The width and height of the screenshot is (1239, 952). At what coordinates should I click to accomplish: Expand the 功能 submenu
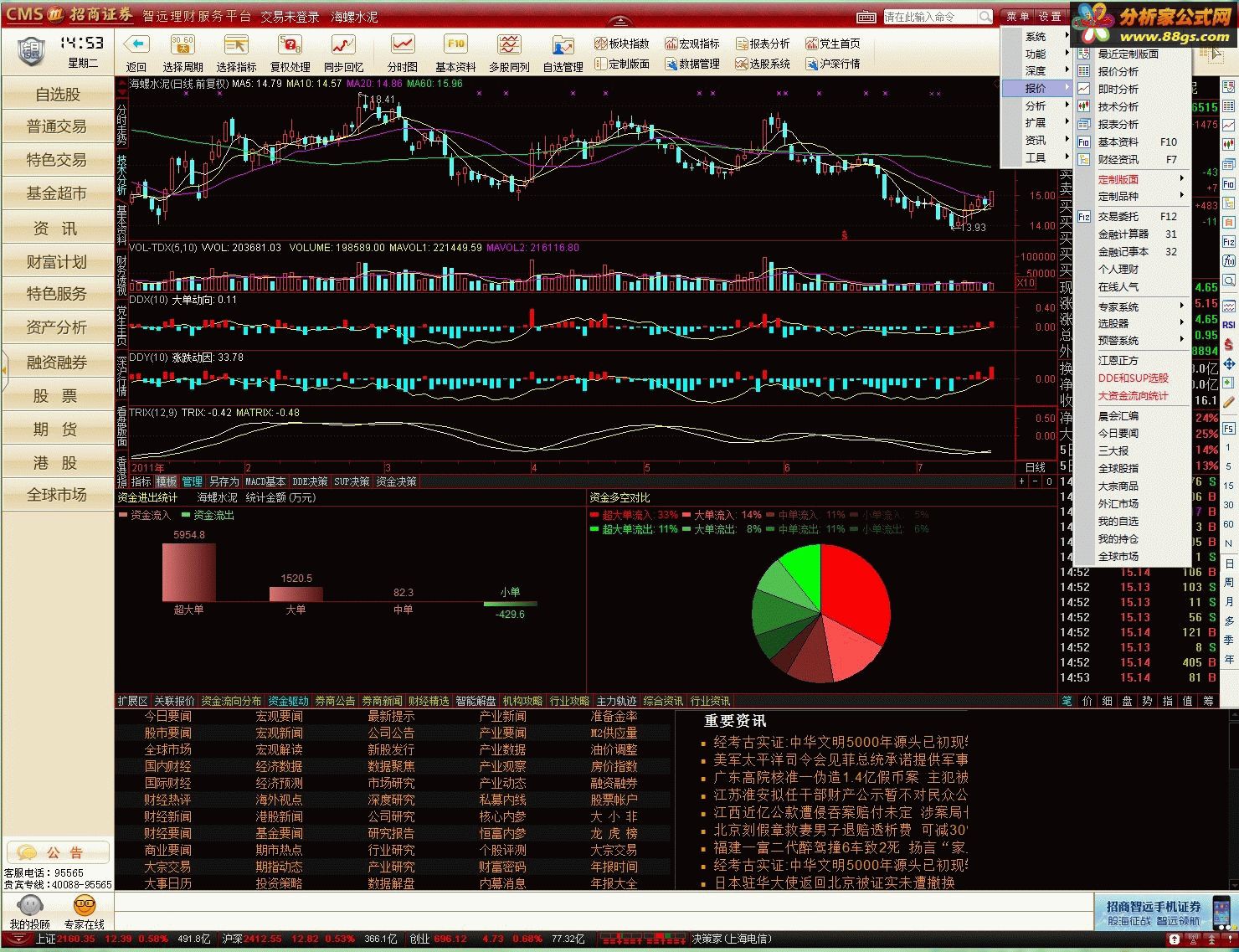click(x=1036, y=54)
